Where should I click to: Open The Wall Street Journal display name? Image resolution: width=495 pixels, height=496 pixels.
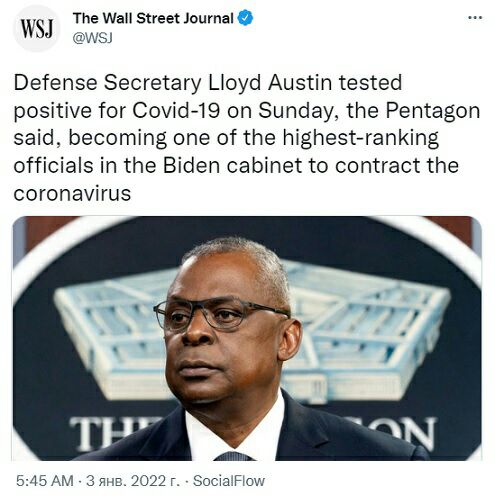pyautogui.click(x=153, y=18)
